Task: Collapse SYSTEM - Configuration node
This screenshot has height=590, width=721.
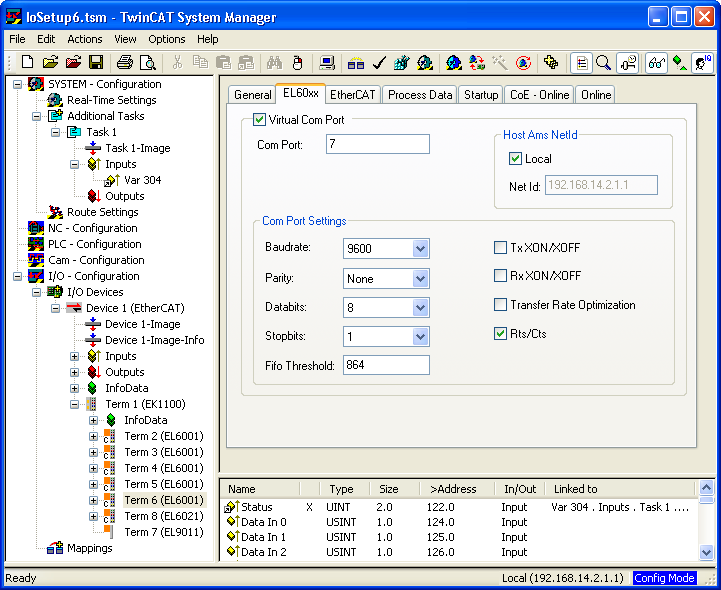Action: click(17, 84)
